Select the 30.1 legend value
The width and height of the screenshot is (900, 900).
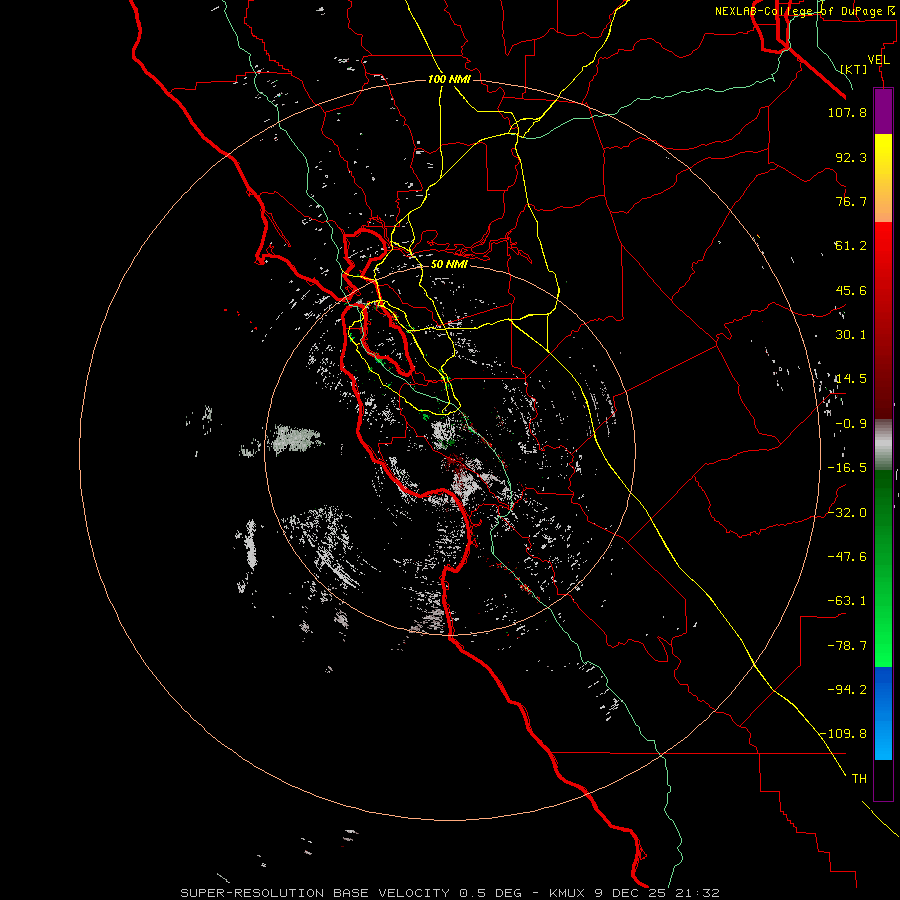851,335
